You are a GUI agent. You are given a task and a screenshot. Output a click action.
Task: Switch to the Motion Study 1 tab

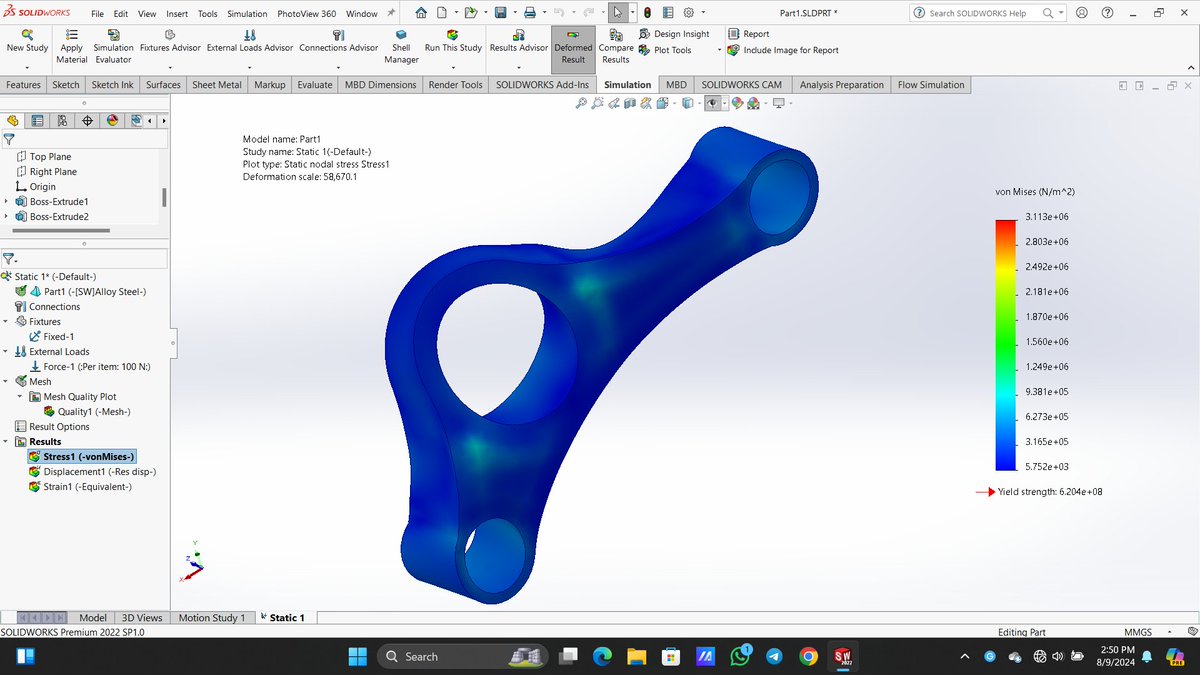pos(210,618)
